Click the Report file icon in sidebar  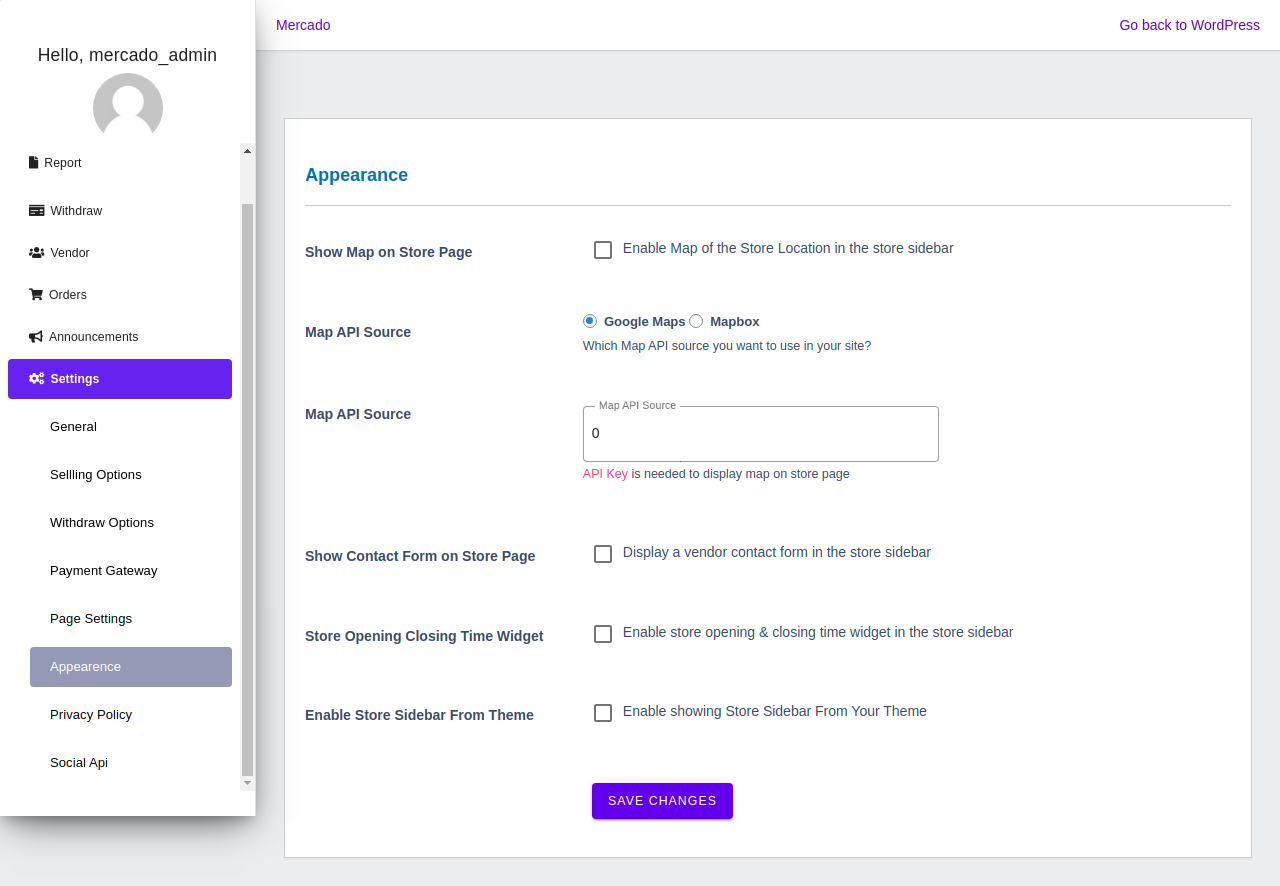(34, 163)
